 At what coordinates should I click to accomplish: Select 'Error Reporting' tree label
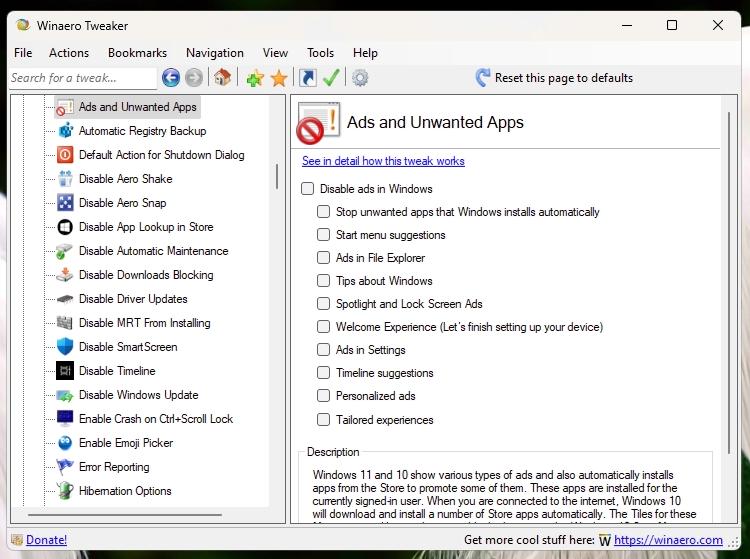[x=114, y=467]
